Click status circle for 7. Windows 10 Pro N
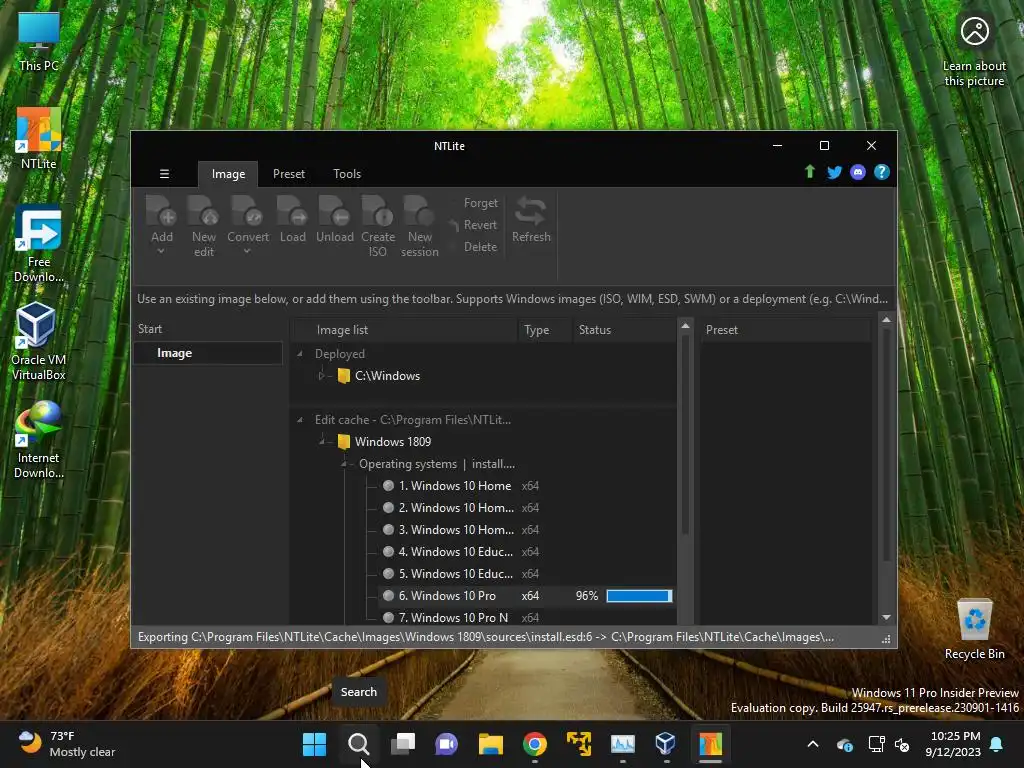The image size is (1024, 768). point(388,617)
